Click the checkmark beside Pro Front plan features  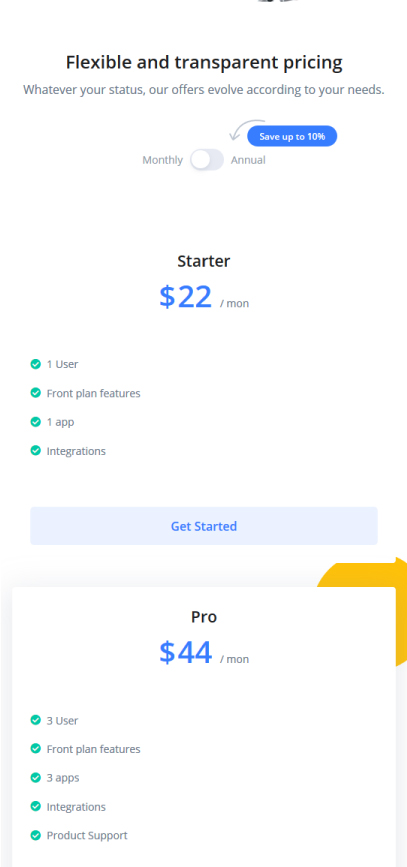(x=35, y=749)
